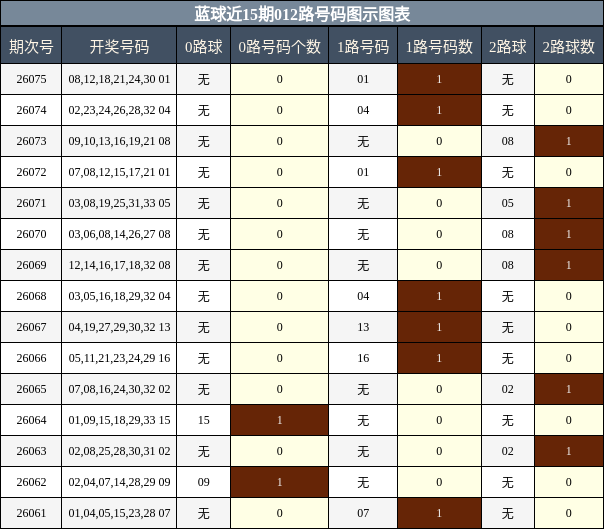
Task: Click issue number 26074
Action: tap(31, 110)
